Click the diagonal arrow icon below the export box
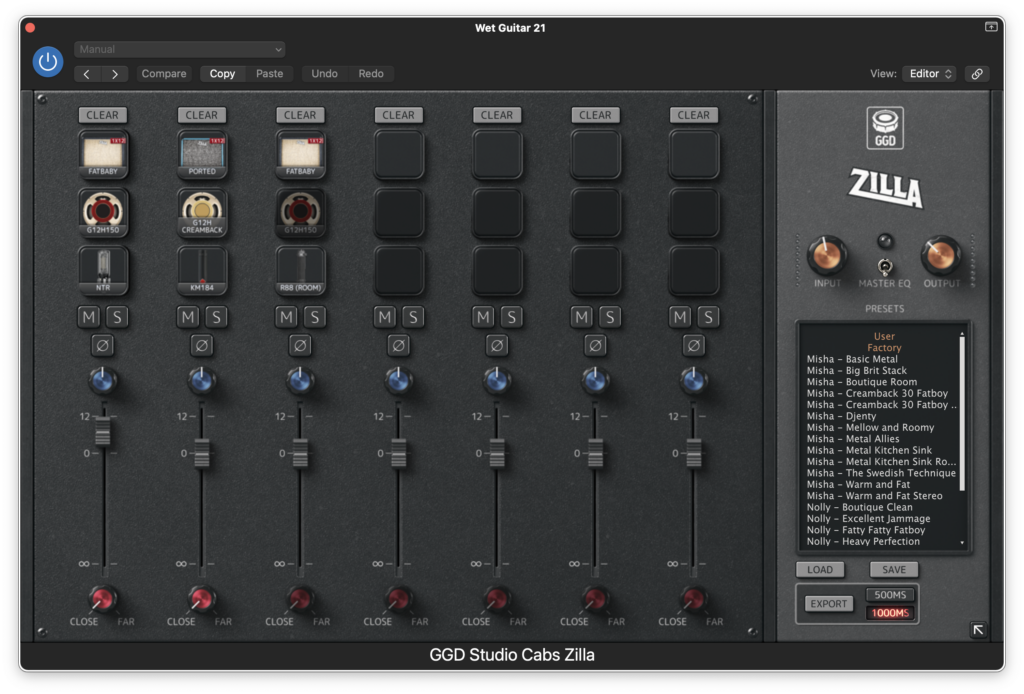 [x=978, y=629]
